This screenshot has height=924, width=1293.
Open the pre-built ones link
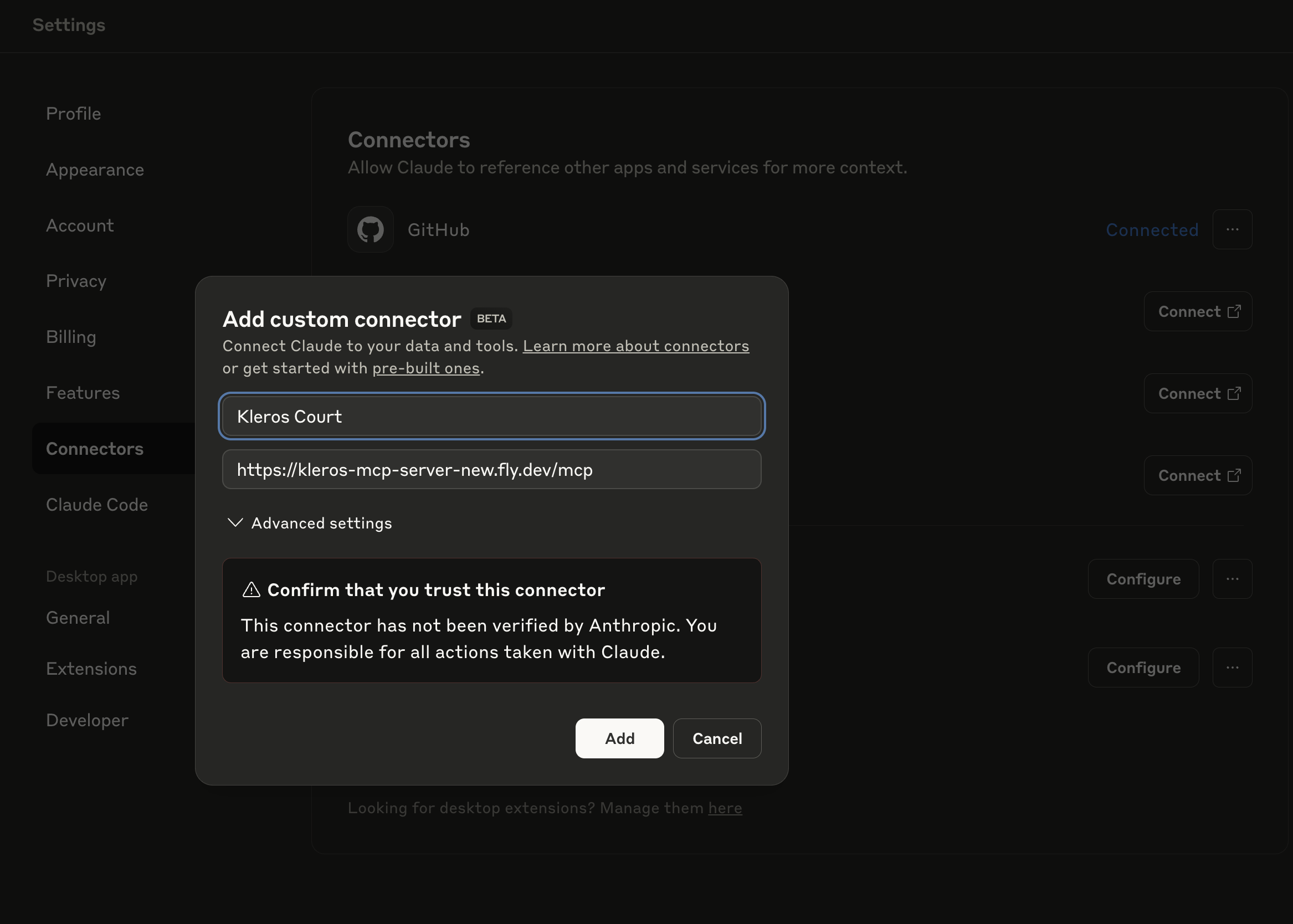[425, 368]
